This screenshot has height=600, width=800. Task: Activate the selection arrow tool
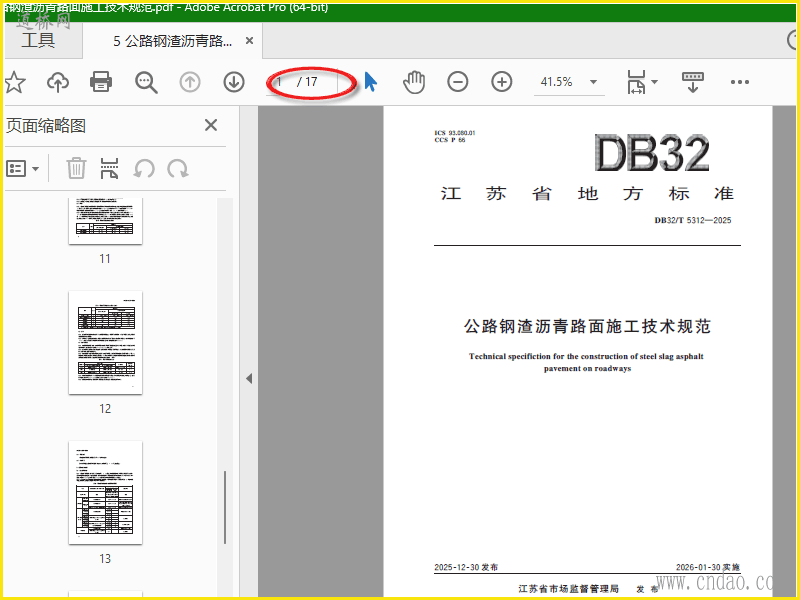click(371, 82)
